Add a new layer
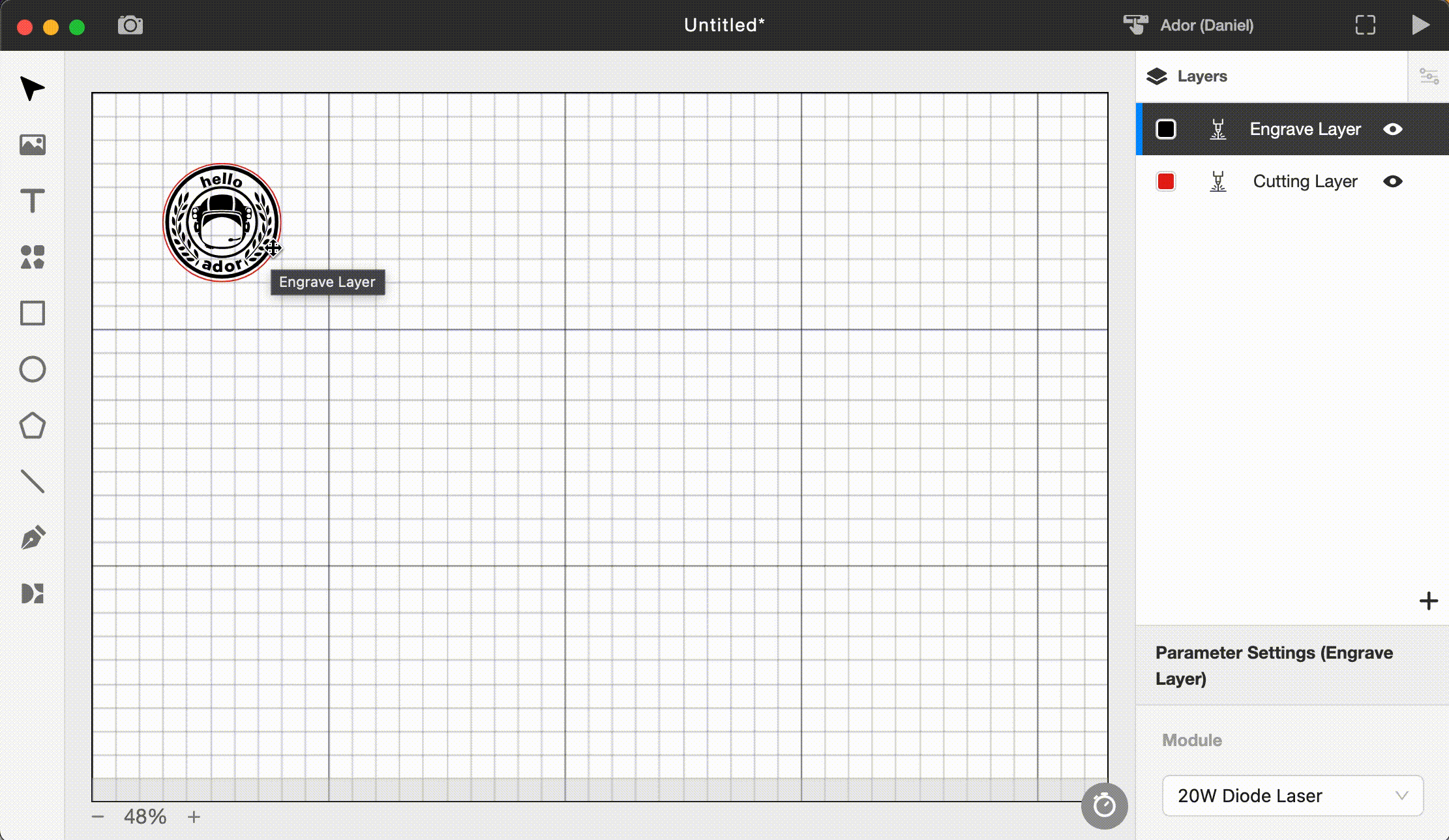The image size is (1449, 840). tap(1428, 601)
